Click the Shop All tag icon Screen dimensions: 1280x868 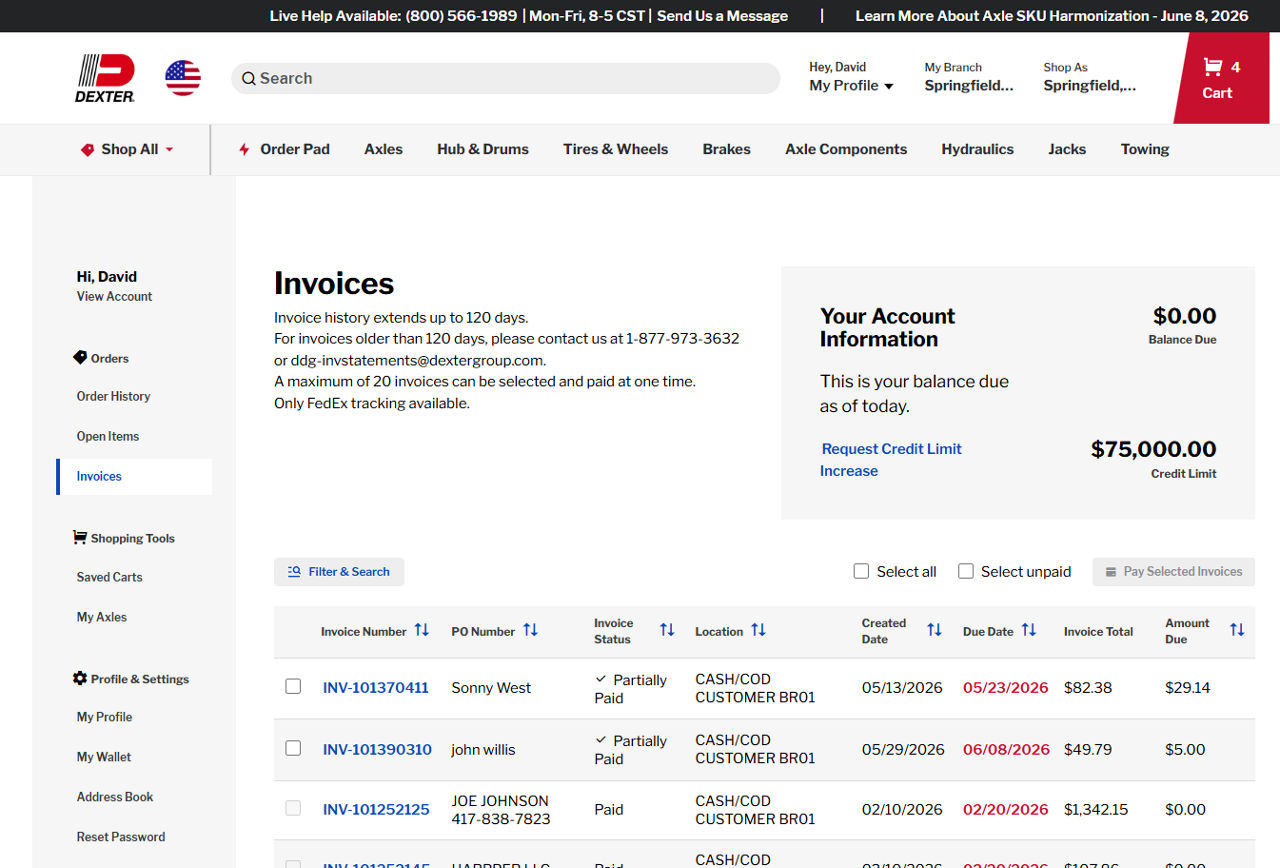(87, 149)
